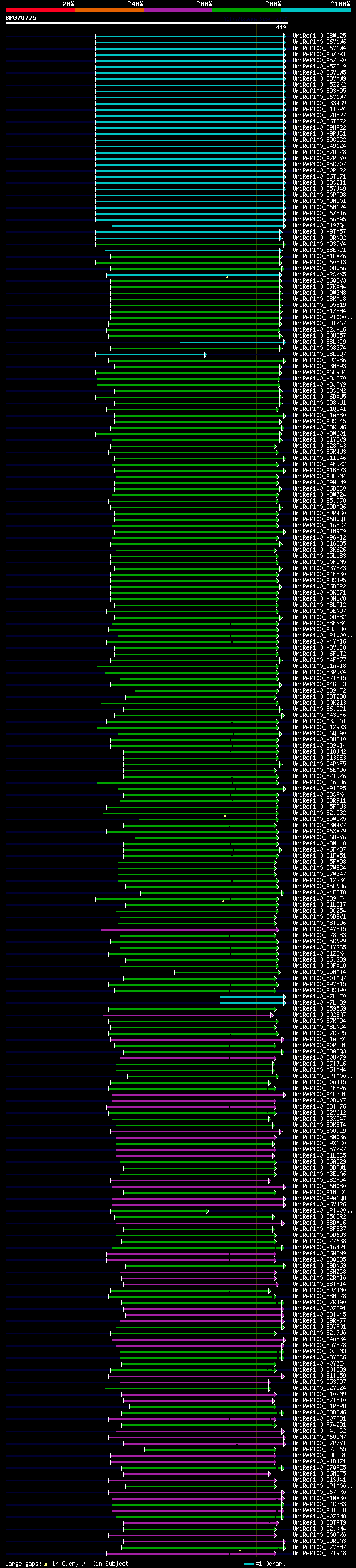Click label UniRef100_A1B8Z3
Screen dimensions: 356x1568
(x=319, y=470)
